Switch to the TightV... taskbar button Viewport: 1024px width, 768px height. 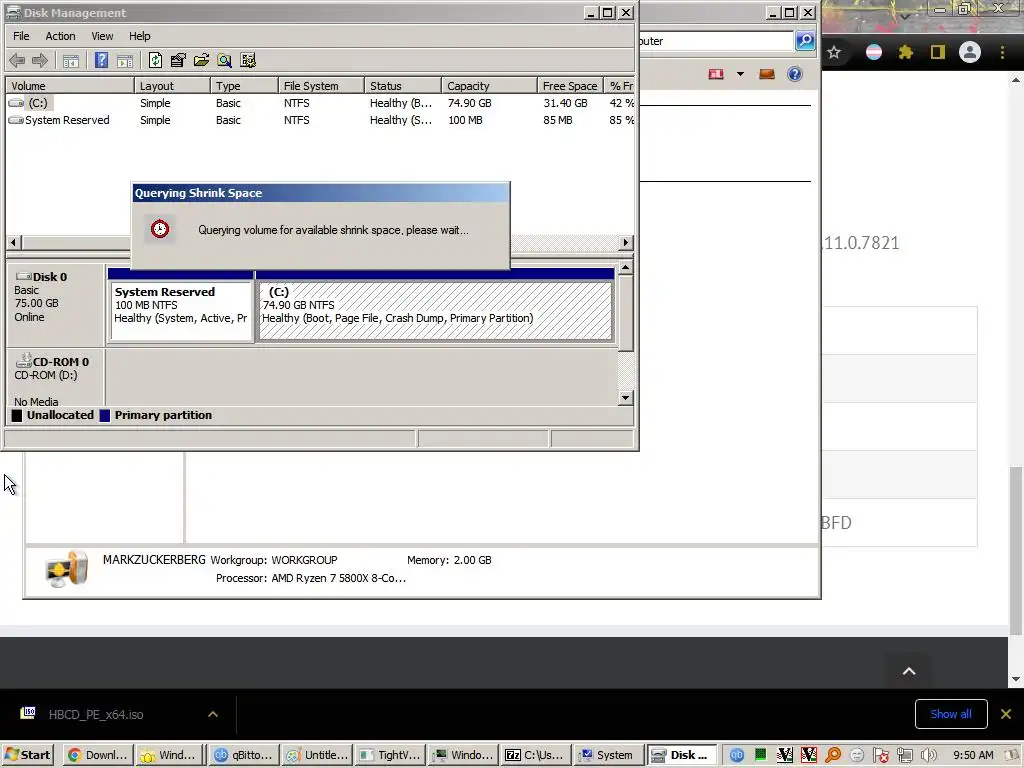tap(391, 755)
